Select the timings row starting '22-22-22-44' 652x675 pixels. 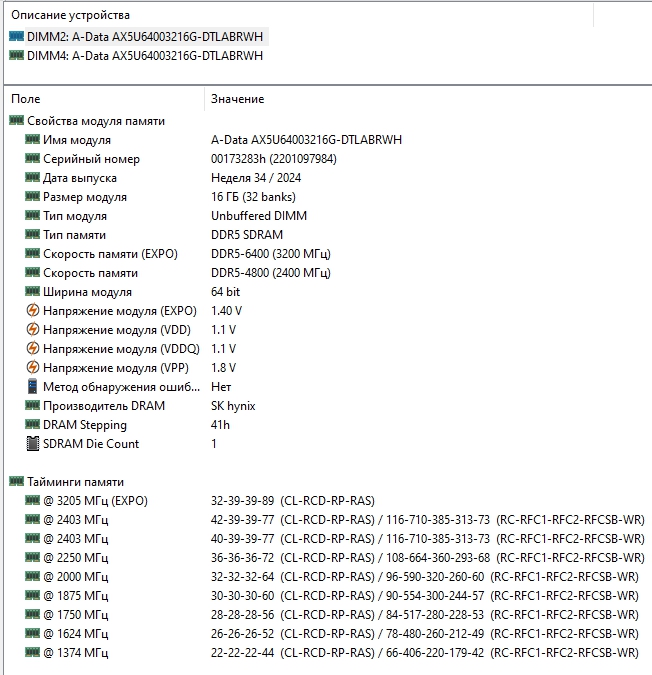click(424, 653)
